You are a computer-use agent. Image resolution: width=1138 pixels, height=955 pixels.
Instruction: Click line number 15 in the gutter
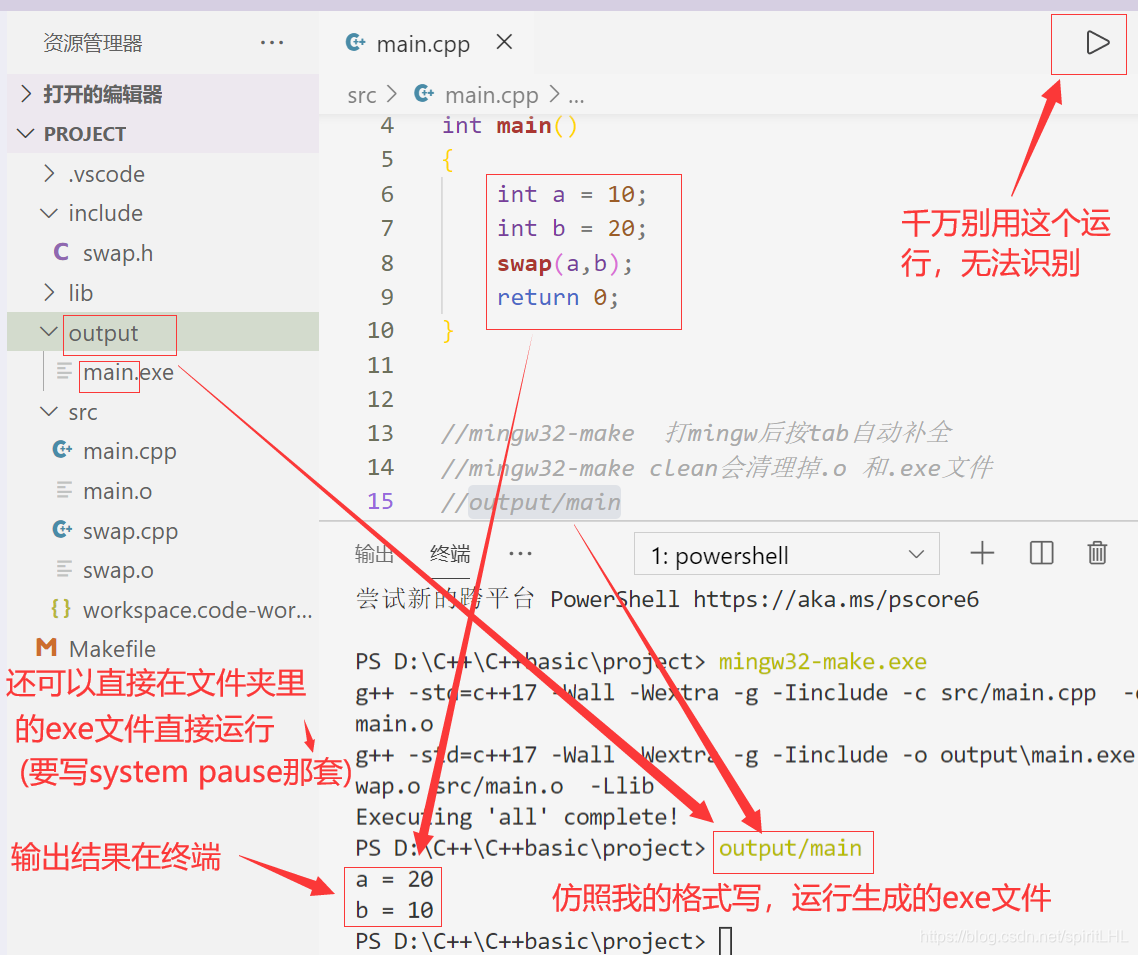pyautogui.click(x=380, y=501)
